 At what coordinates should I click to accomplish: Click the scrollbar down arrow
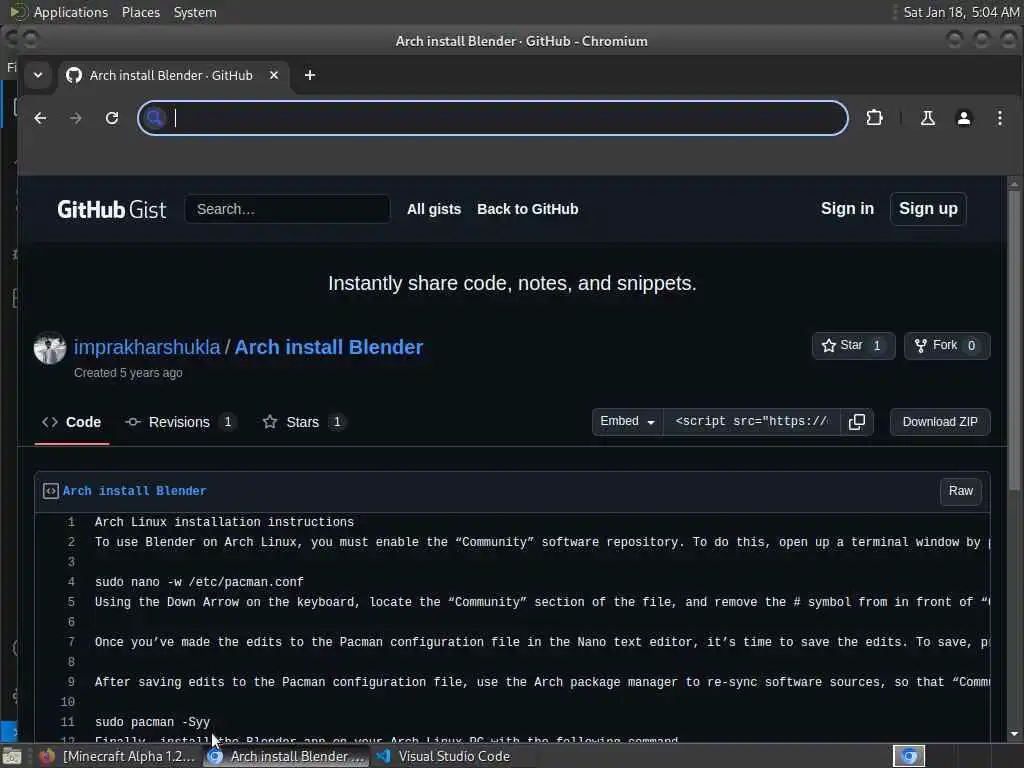1014,734
